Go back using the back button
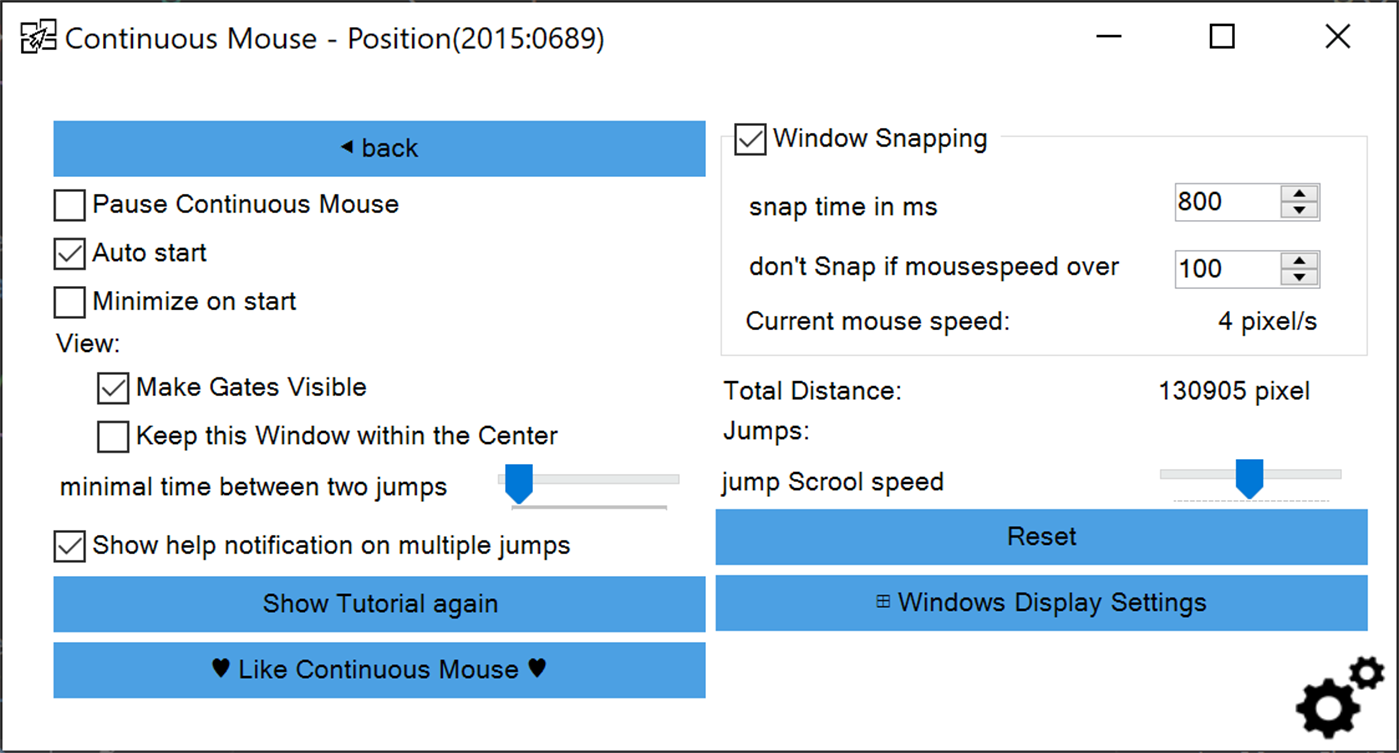This screenshot has width=1399, height=753. click(379, 149)
